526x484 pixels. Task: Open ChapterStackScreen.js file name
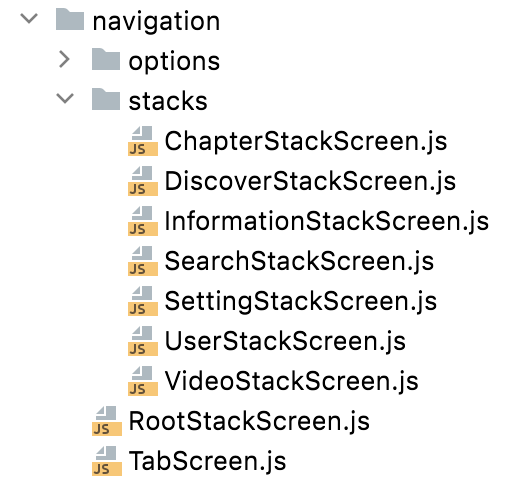click(306, 142)
